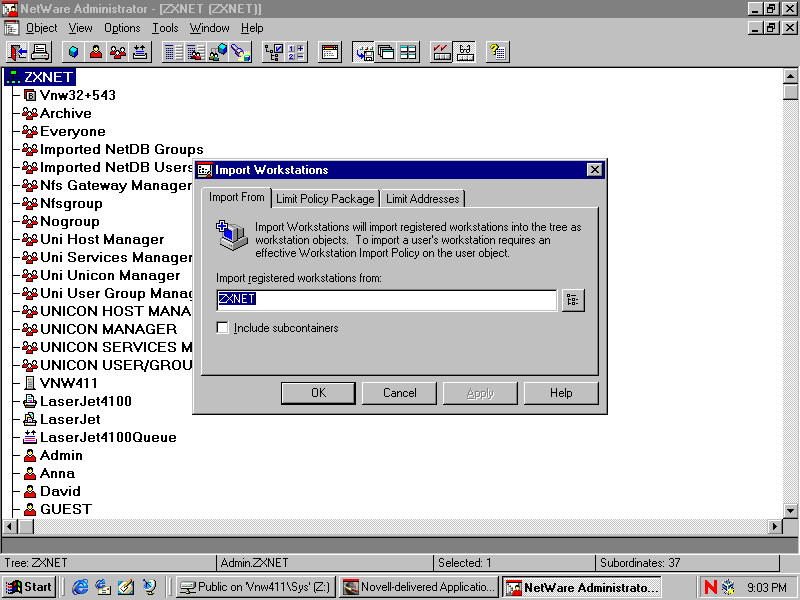800x600 pixels.
Task: Click the horizontal scrollbar right arrow
Action: click(775, 526)
